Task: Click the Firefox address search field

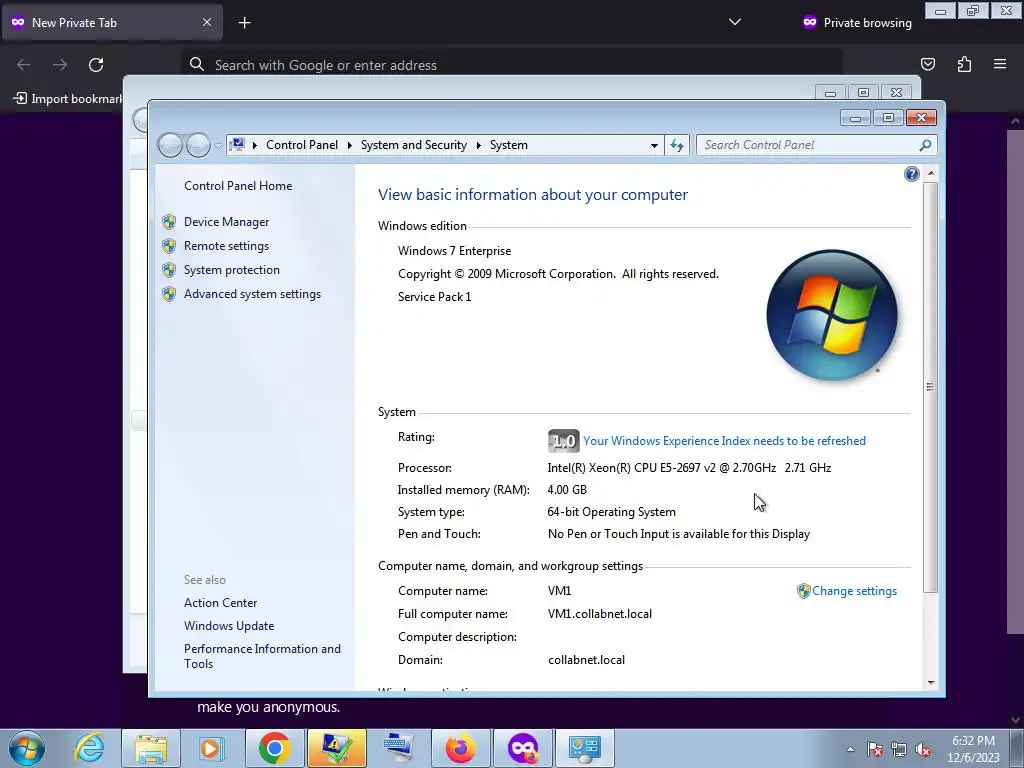Action: pos(512,65)
